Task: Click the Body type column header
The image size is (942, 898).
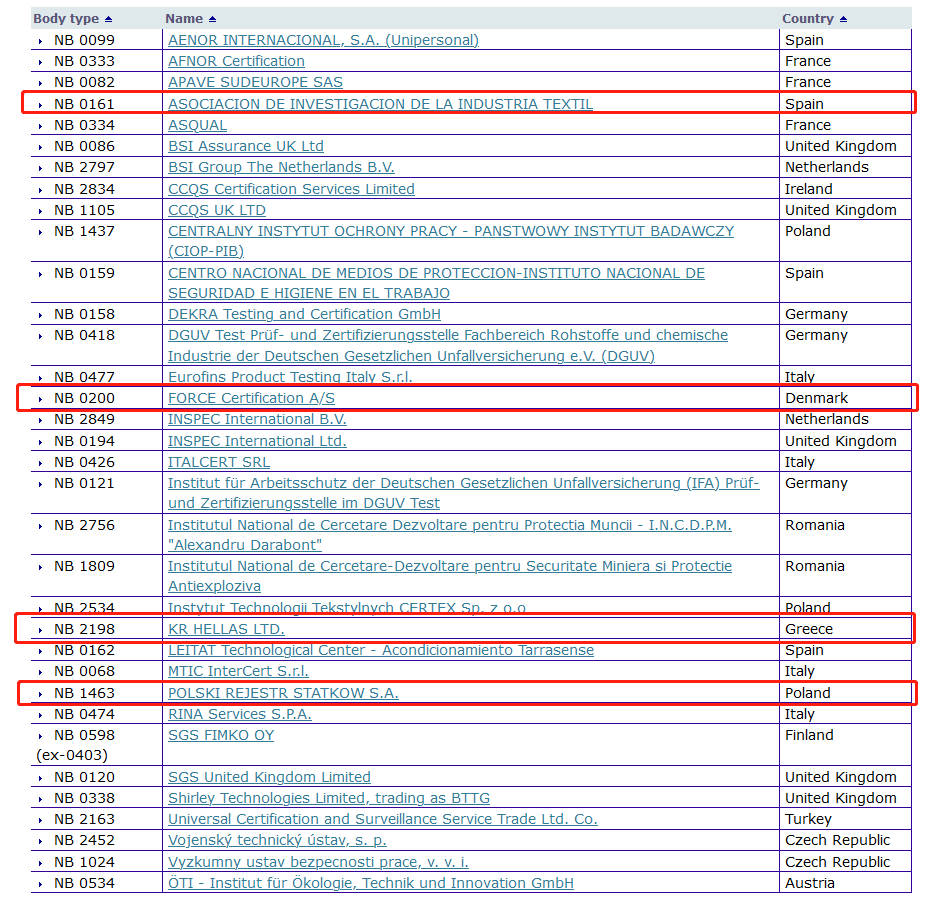Action: tap(66, 19)
